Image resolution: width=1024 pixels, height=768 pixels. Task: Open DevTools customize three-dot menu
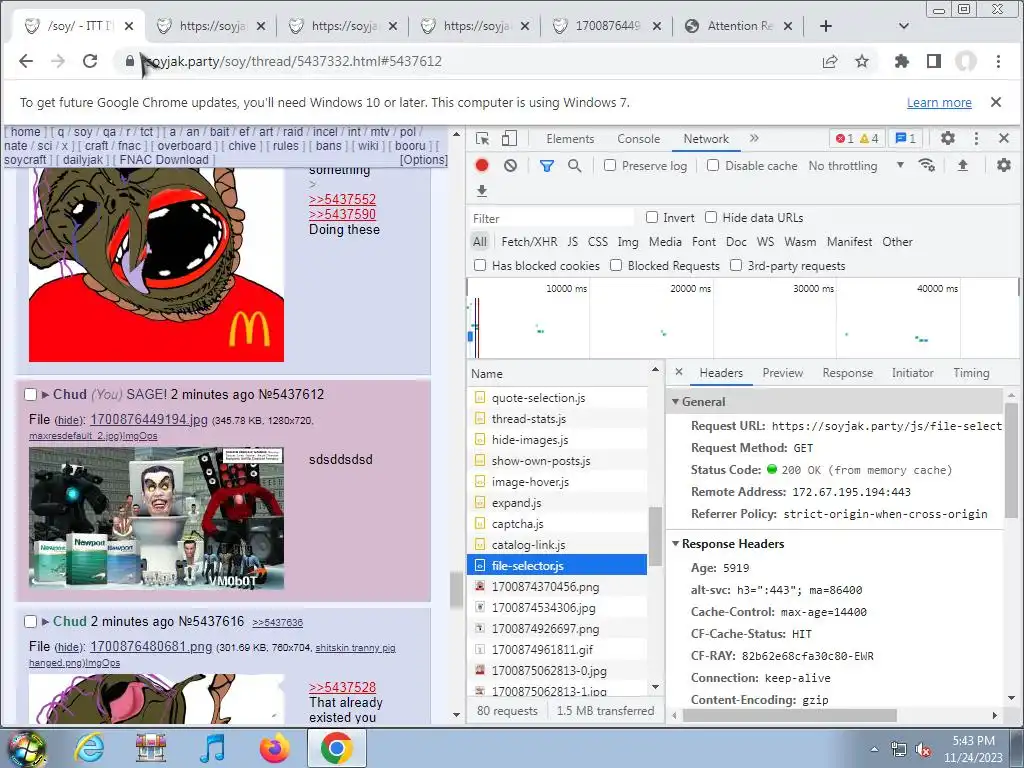[976, 138]
